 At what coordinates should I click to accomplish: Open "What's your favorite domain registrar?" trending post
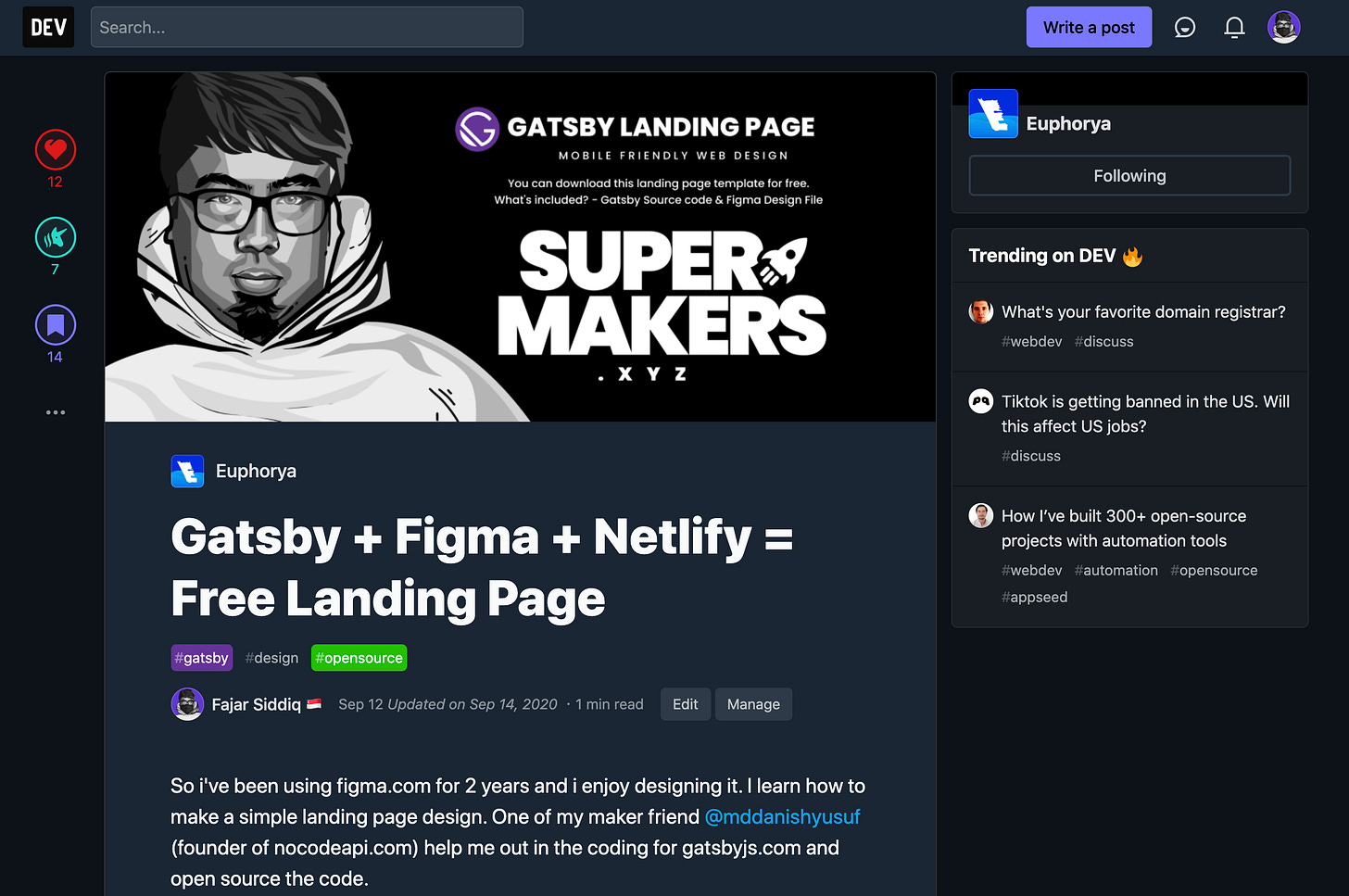point(1143,312)
